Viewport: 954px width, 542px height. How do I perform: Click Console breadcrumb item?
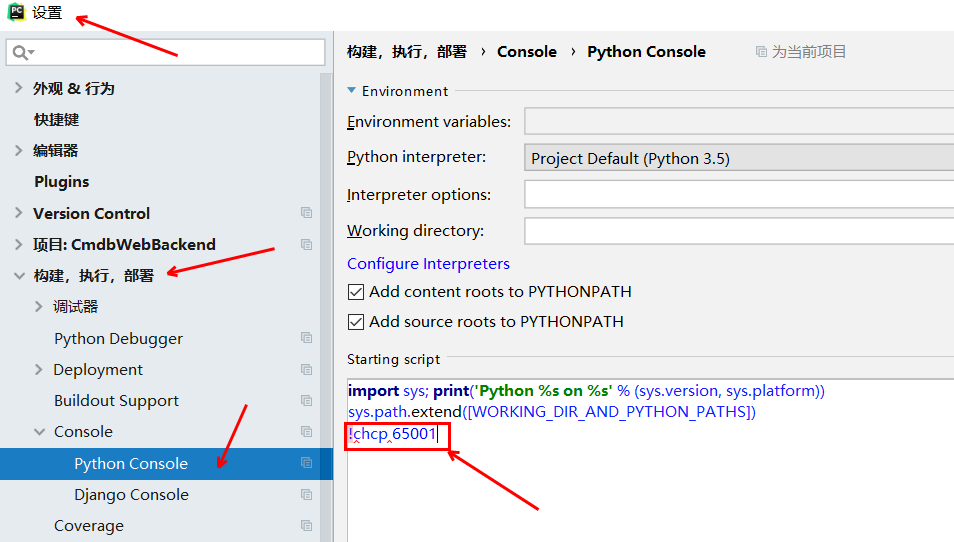[527, 52]
